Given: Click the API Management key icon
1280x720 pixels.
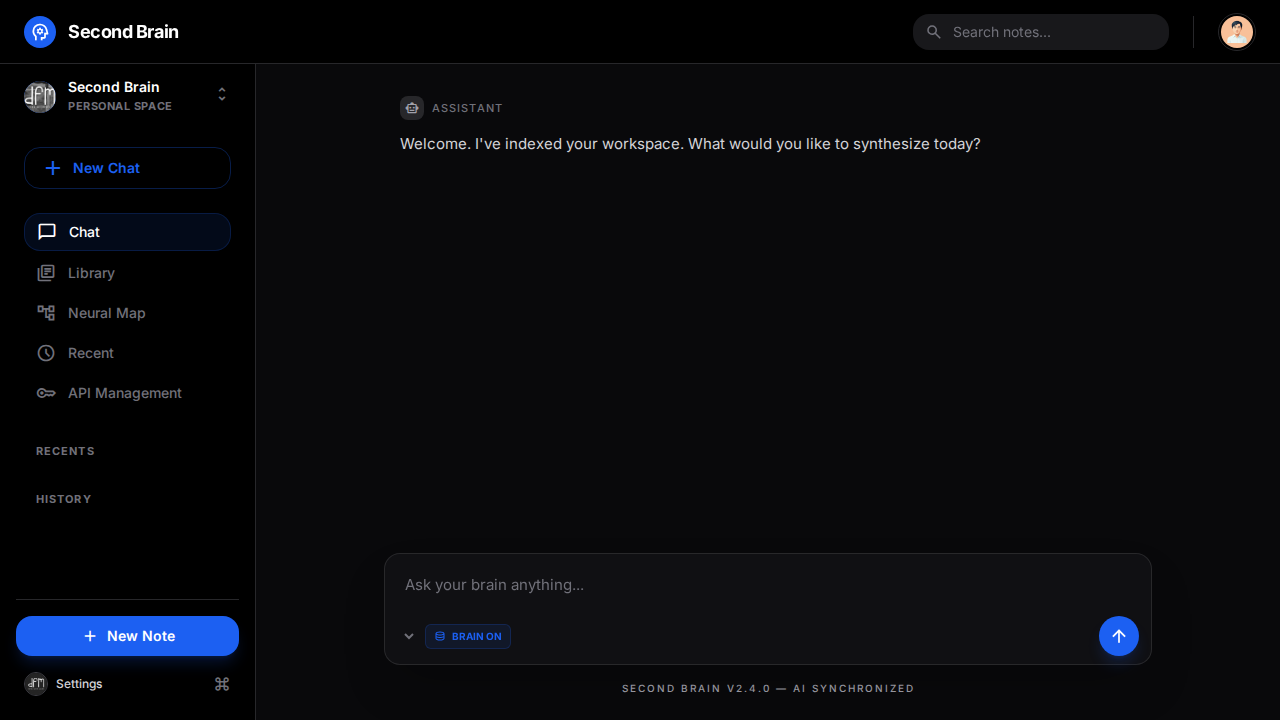Looking at the screenshot, I should point(46,393).
